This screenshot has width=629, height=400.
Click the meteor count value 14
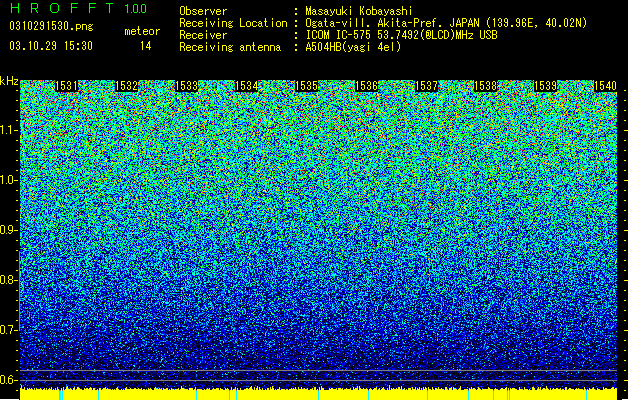pyautogui.click(x=146, y=46)
